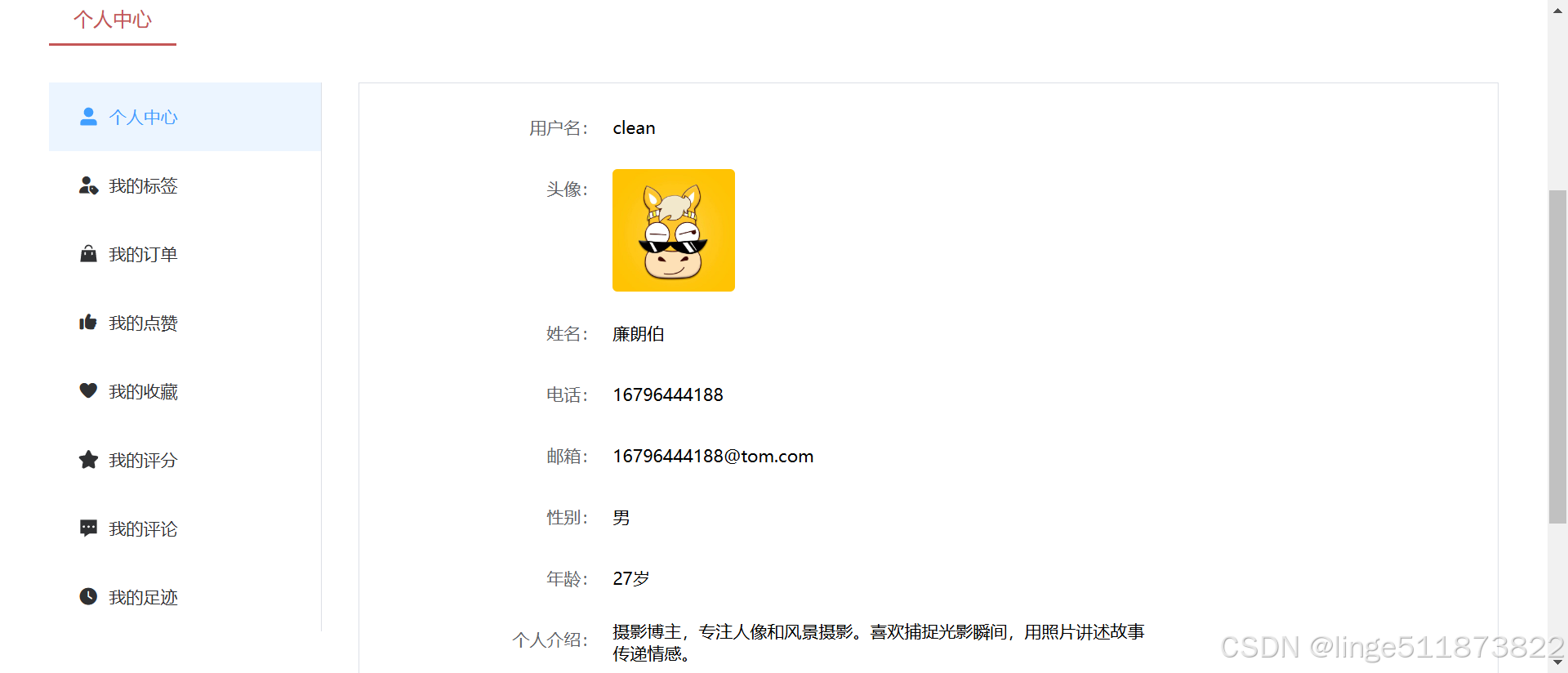
Task: Open 我的评论 in the sidebar
Action: click(x=185, y=528)
